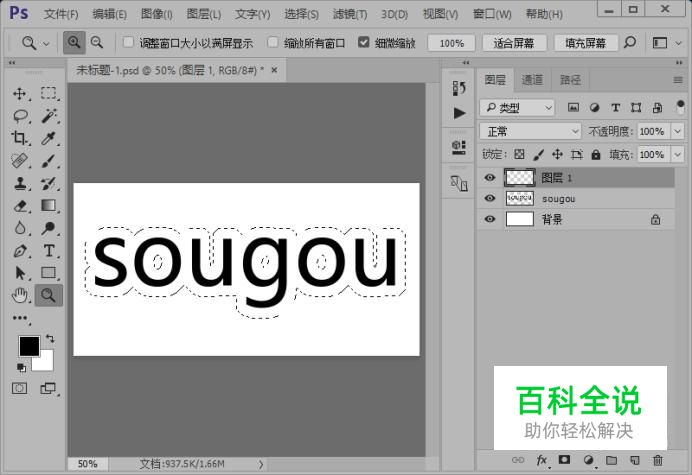Screen dimensions: 692x475
Task: Select the Crop tool
Action: point(19,138)
